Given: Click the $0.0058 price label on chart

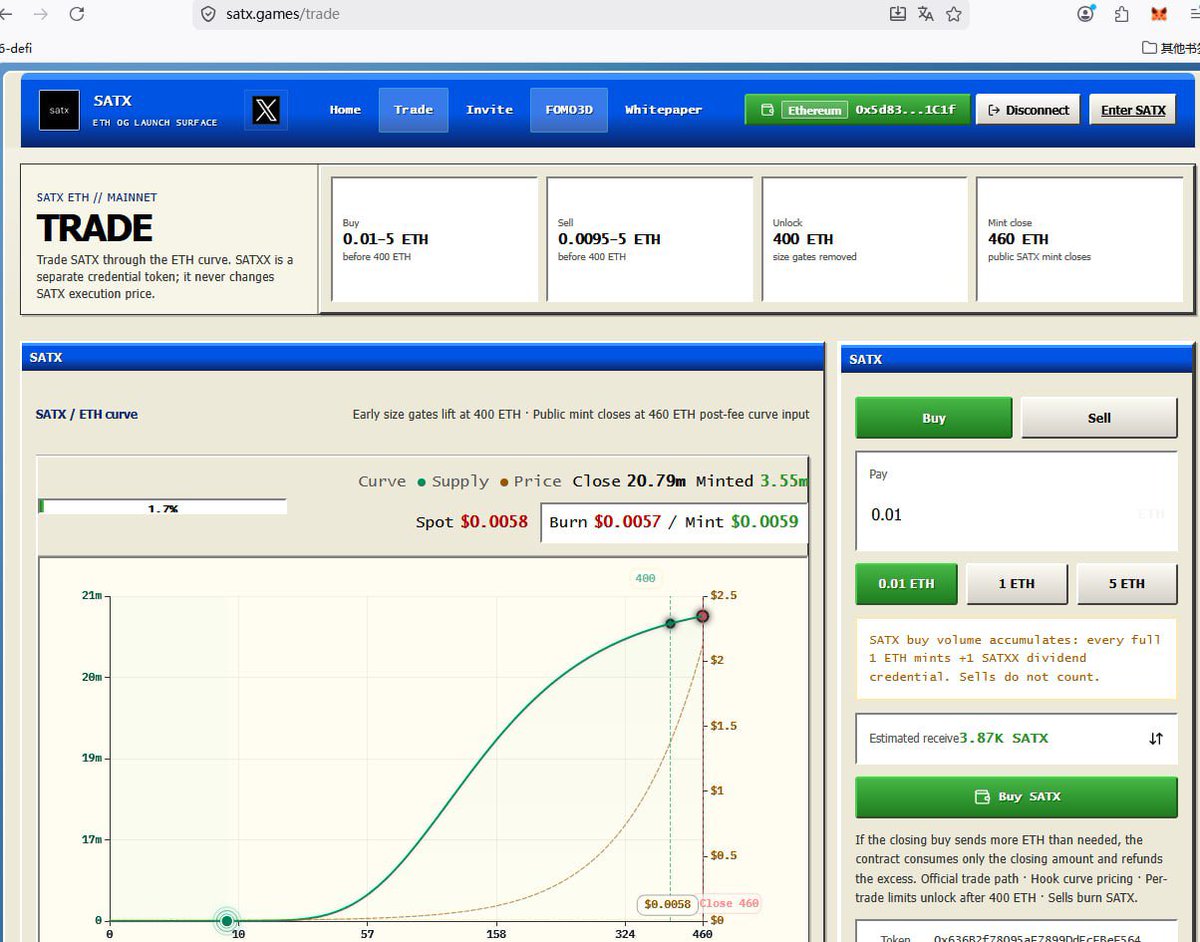Looking at the screenshot, I should coord(668,904).
